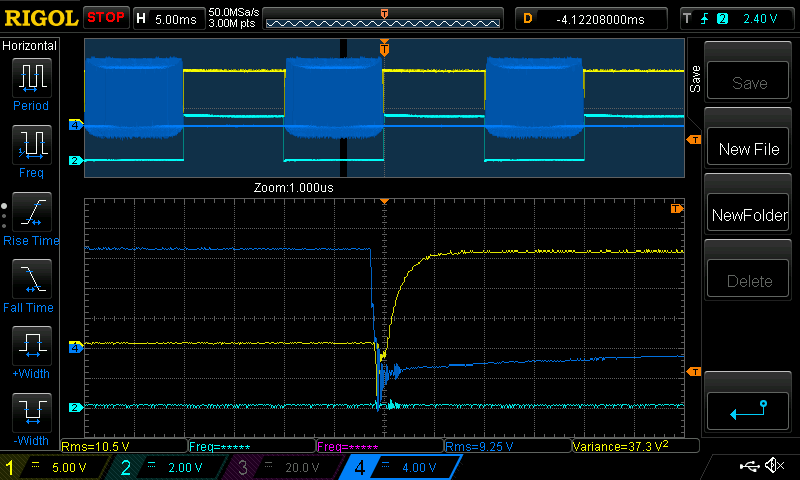This screenshot has width=800, height=480.
Task: Select the +Width measurement icon
Action: click(30, 348)
